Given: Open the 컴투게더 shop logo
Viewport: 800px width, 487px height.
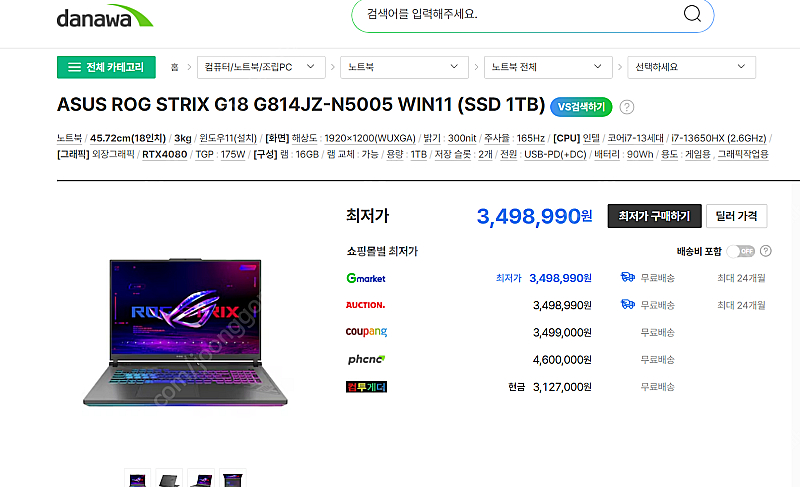Looking at the screenshot, I should point(366,387).
